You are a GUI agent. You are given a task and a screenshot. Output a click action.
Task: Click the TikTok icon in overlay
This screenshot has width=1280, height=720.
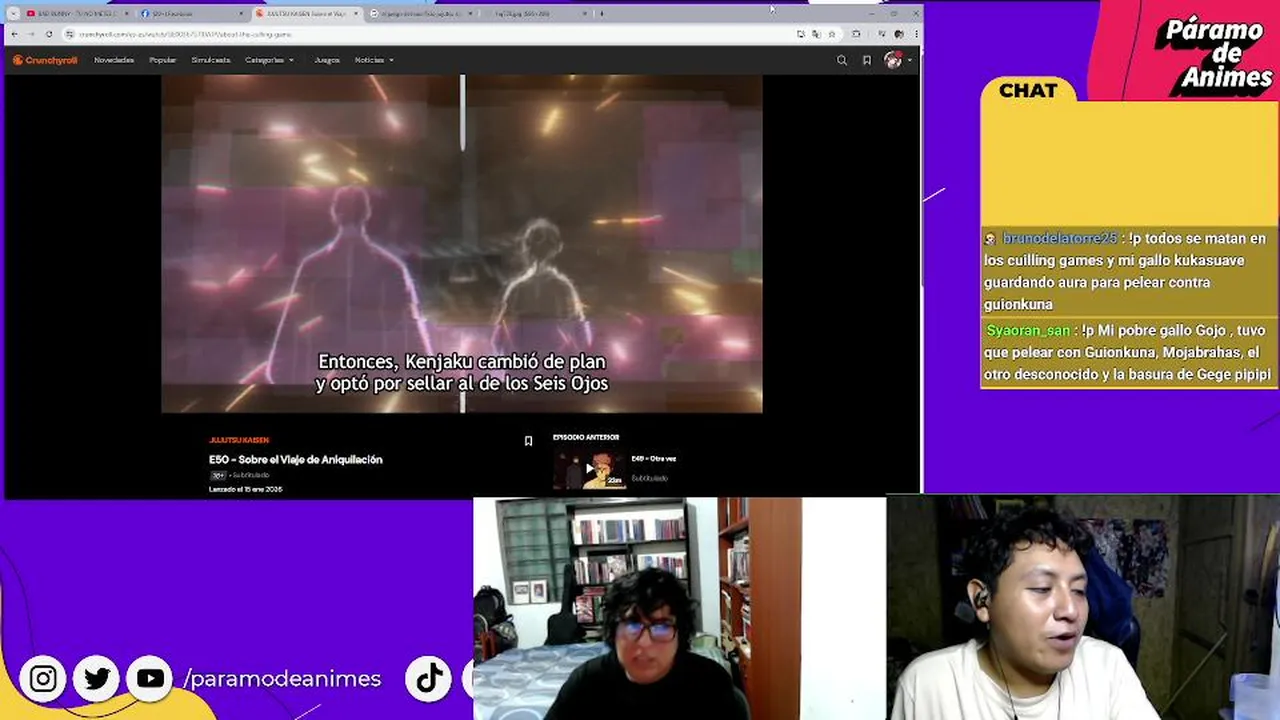430,679
